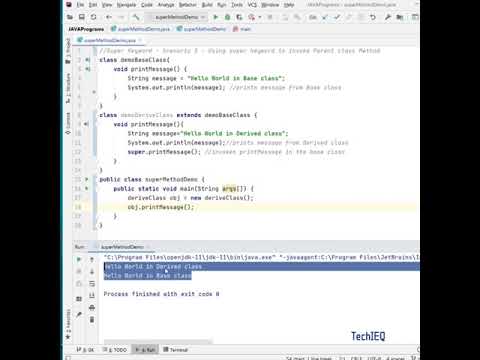Expand the profiler dropdown arrow
This screenshot has height=360, width=480.
tap(260, 17)
